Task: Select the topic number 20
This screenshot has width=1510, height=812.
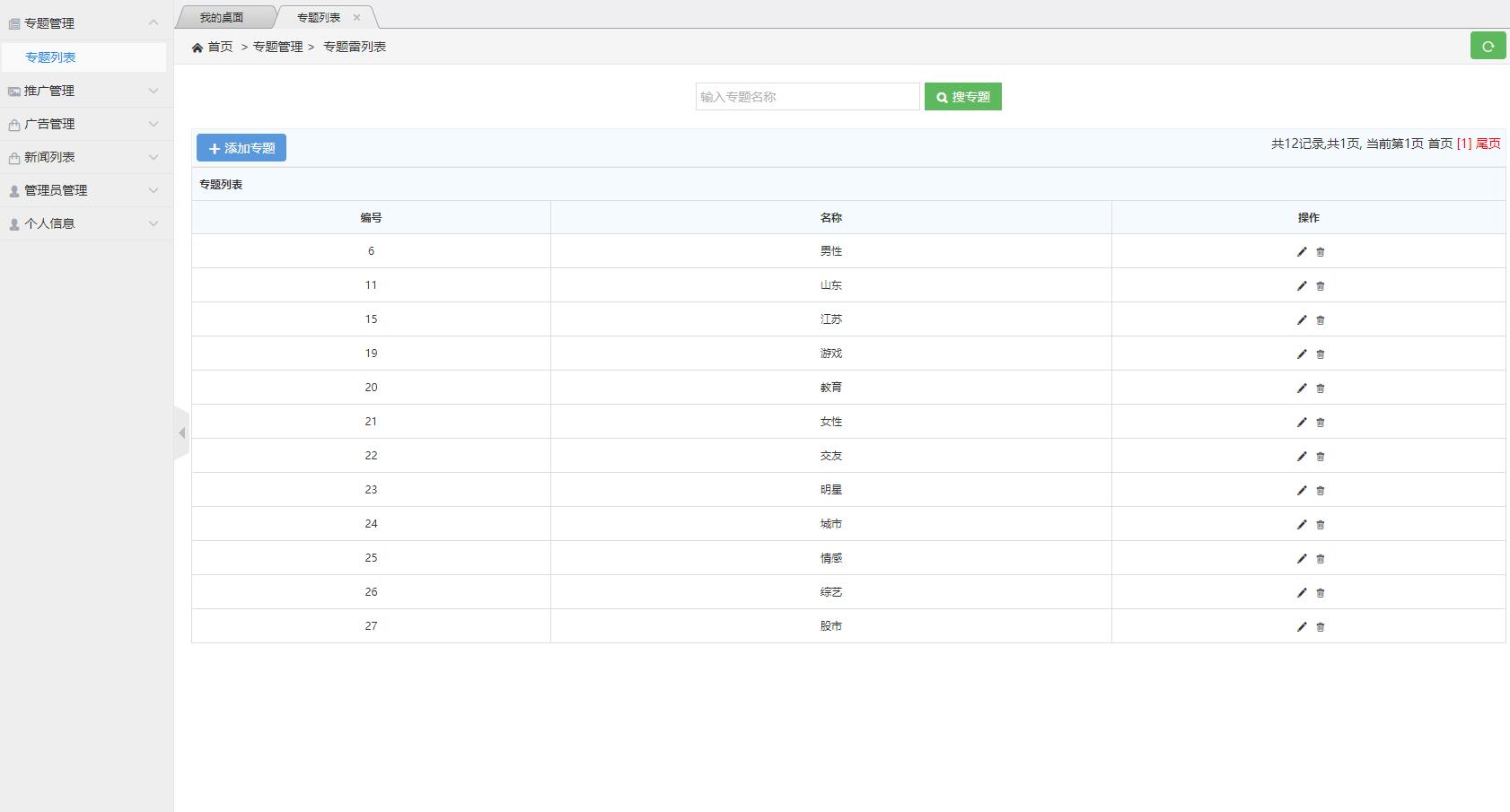Action: [371, 388]
